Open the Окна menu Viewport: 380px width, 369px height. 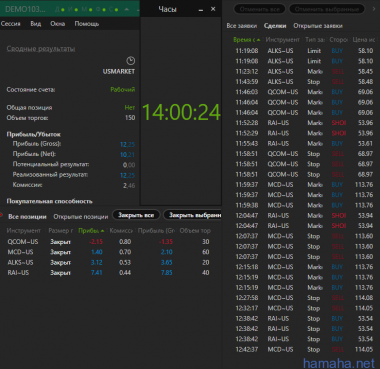click(x=58, y=24)
